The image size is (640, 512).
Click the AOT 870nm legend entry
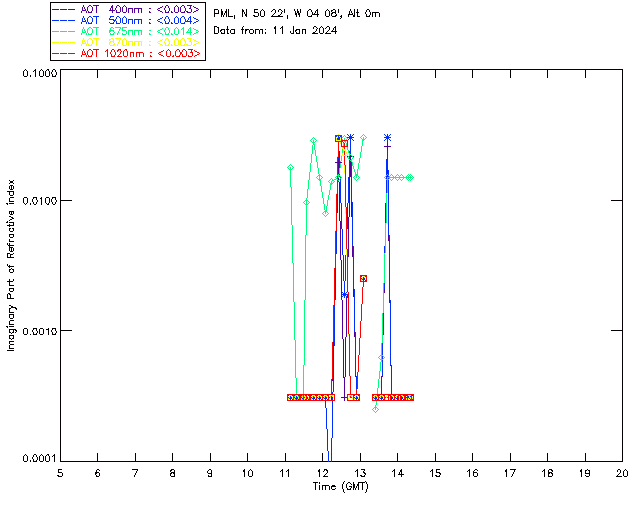click(x=127, y=42)
